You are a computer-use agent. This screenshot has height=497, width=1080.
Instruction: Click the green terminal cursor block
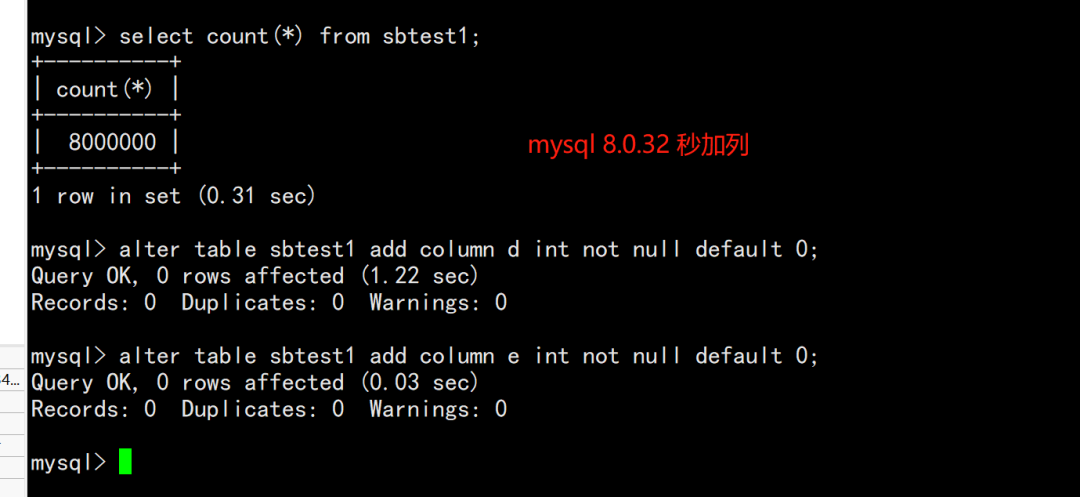[x=125, y=462]
